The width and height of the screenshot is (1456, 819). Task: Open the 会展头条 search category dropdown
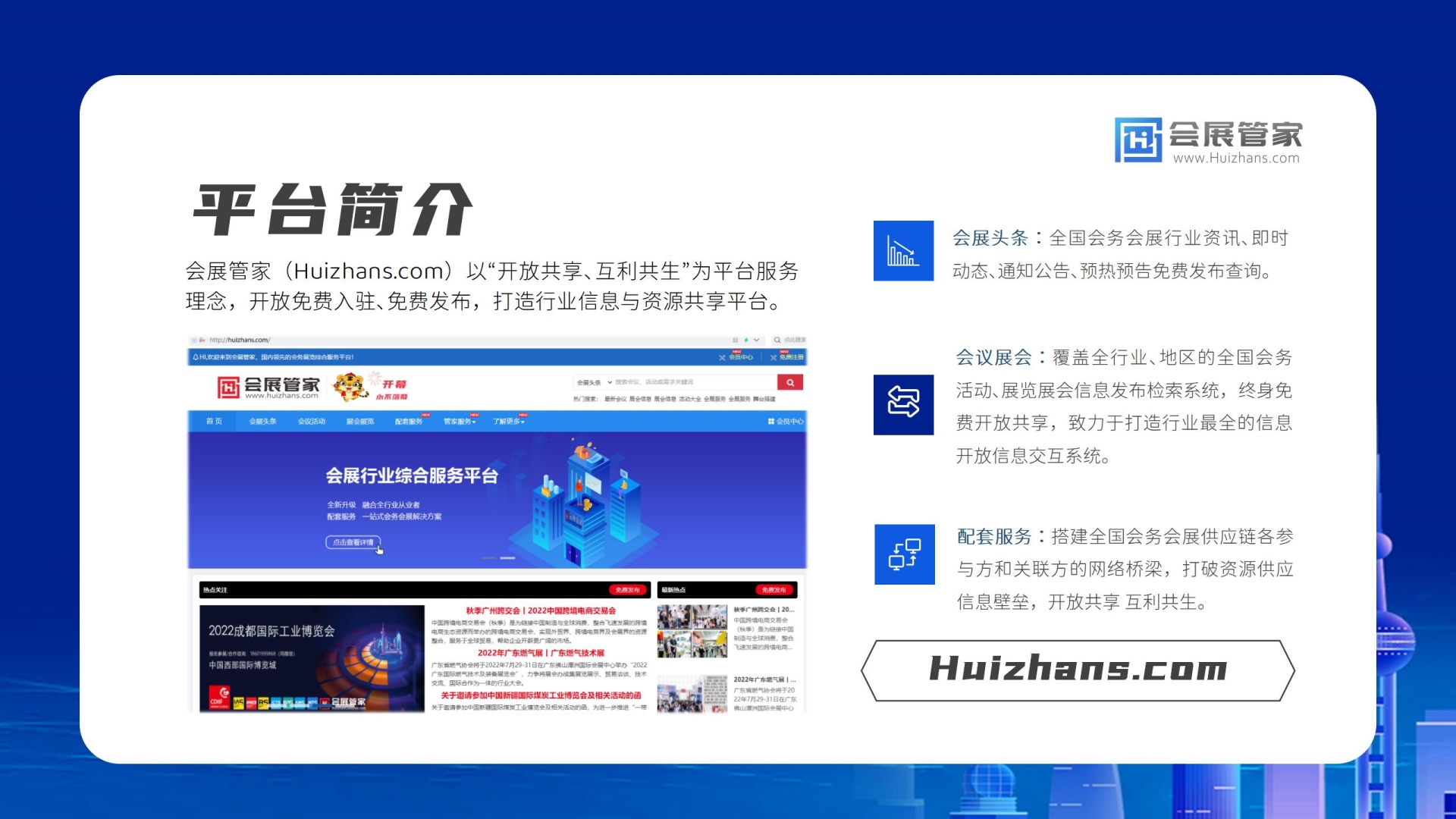594,383
